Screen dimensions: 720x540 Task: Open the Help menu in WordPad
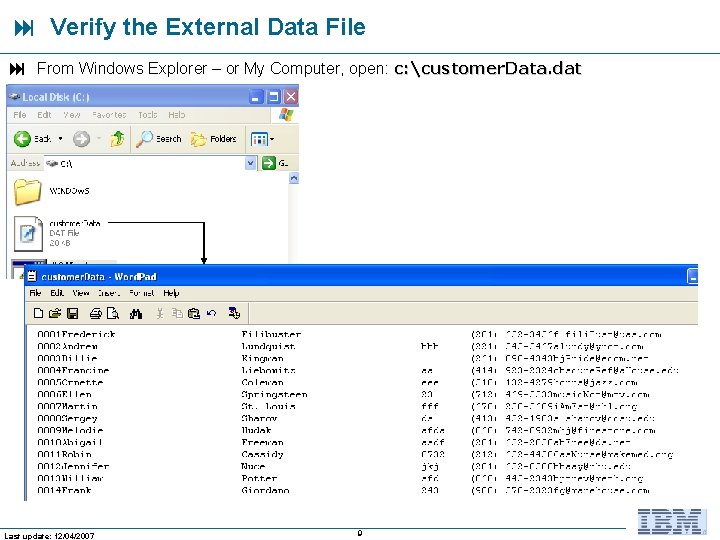click(x=171, y=293)
